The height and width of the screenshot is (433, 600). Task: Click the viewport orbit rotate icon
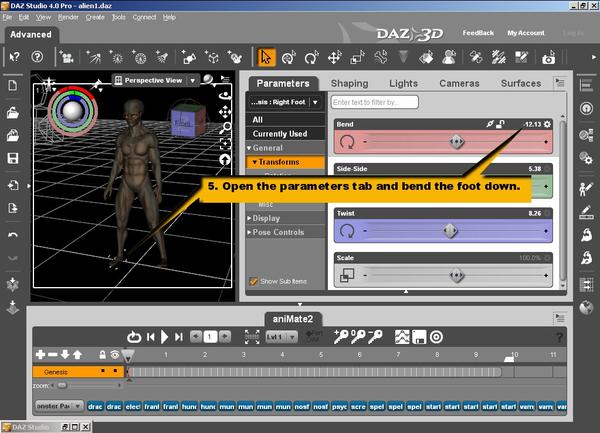pos(225,95)
